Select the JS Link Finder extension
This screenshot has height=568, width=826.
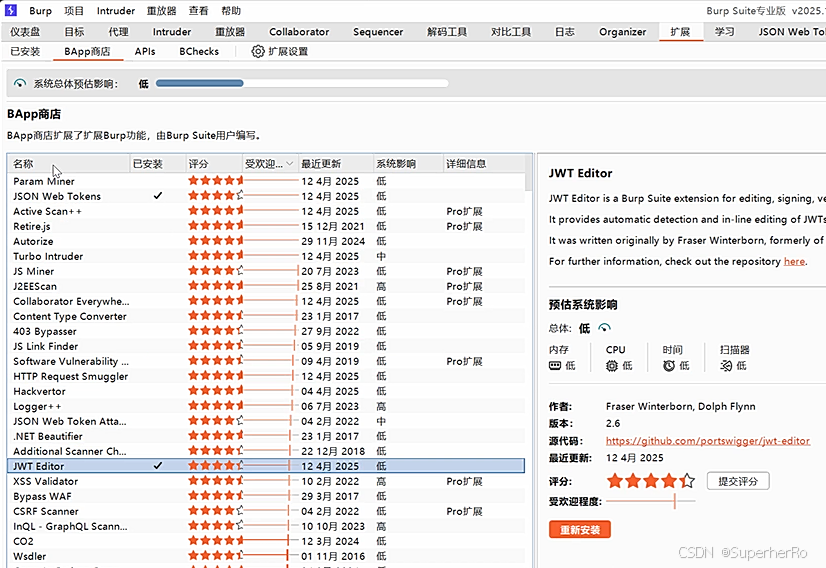266,346
